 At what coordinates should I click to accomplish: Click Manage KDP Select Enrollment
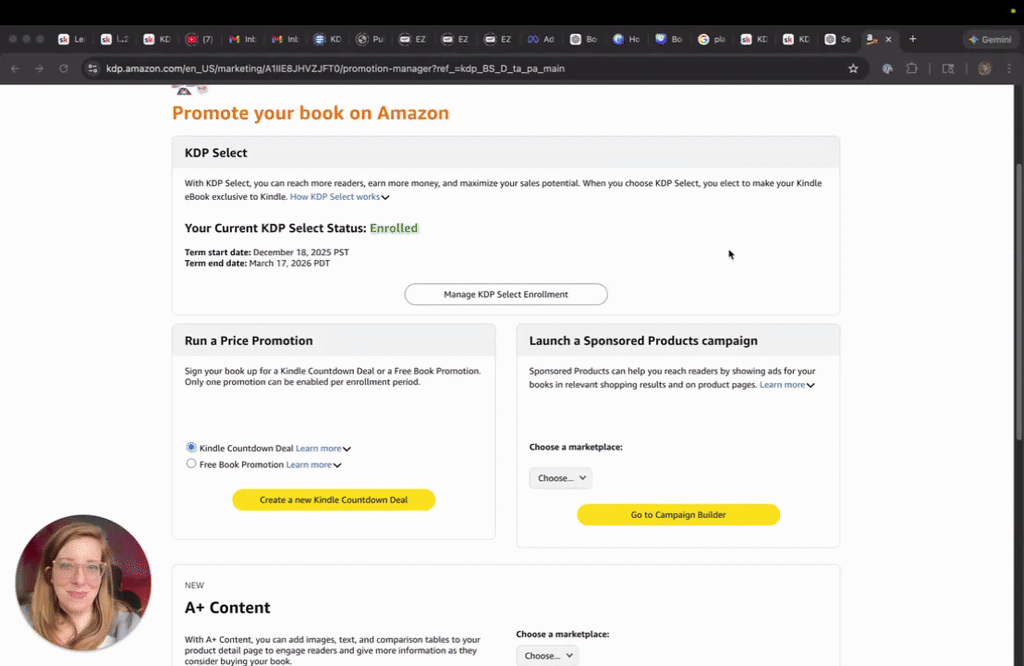[x=505, y=294]
